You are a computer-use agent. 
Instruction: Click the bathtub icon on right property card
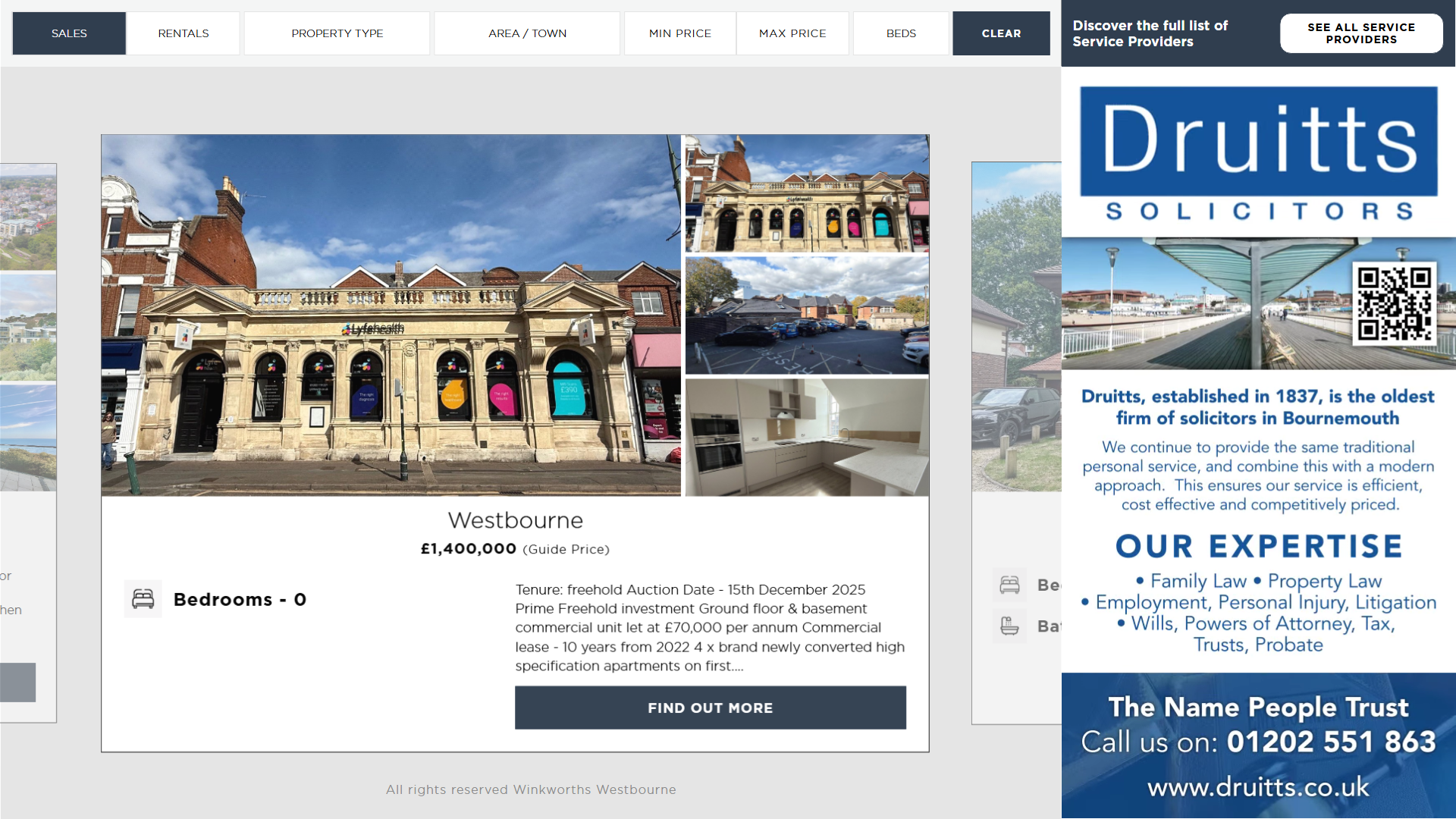[1009, 626]
